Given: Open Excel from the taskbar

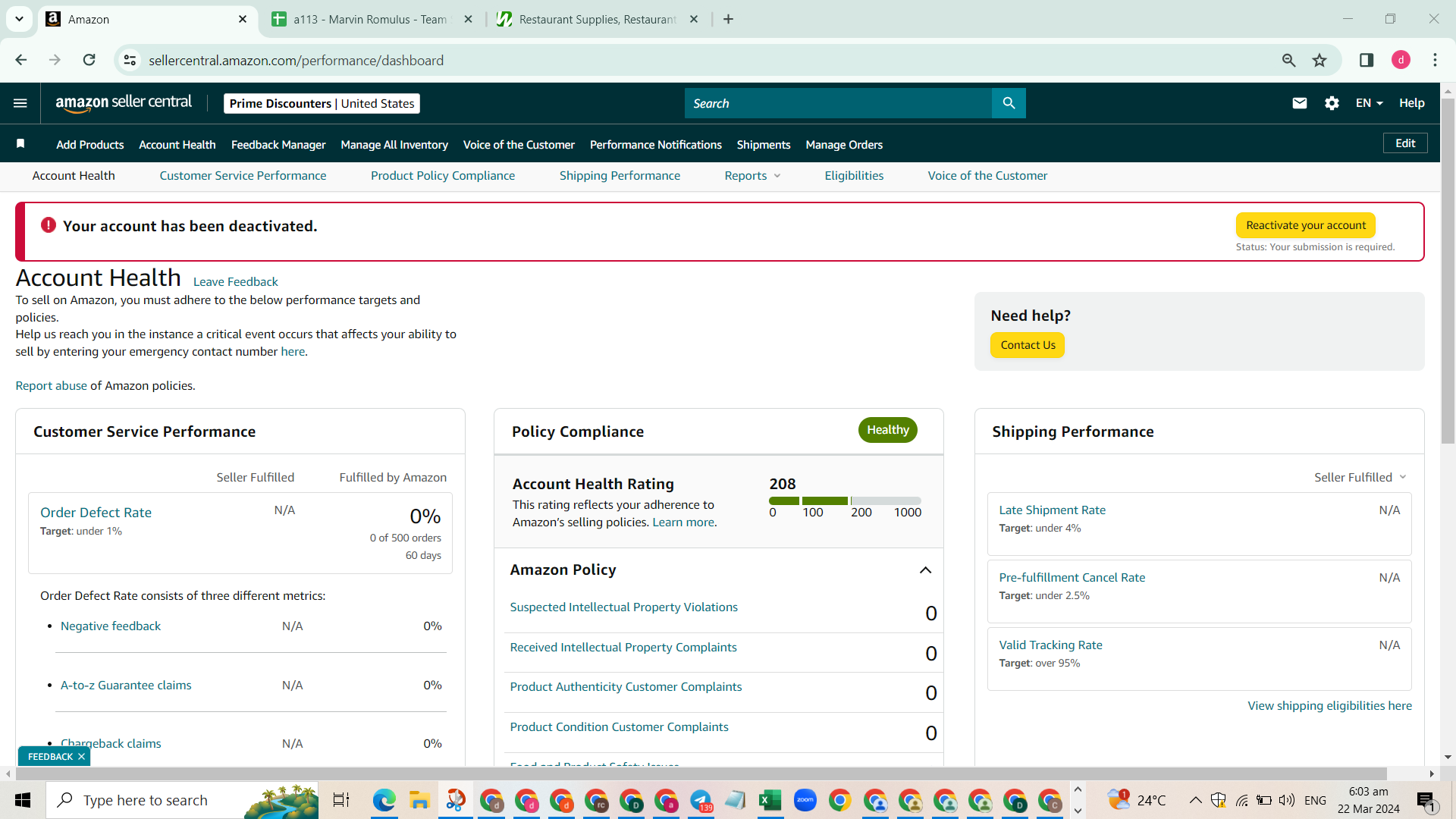Looking at the screenshot, I should click(x=770, y=800).
